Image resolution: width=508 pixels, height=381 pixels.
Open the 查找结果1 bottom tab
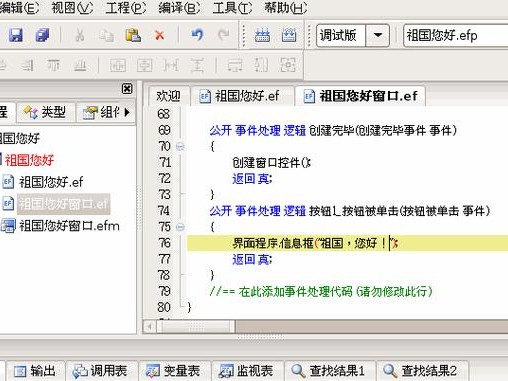click(x=329, y=371)
